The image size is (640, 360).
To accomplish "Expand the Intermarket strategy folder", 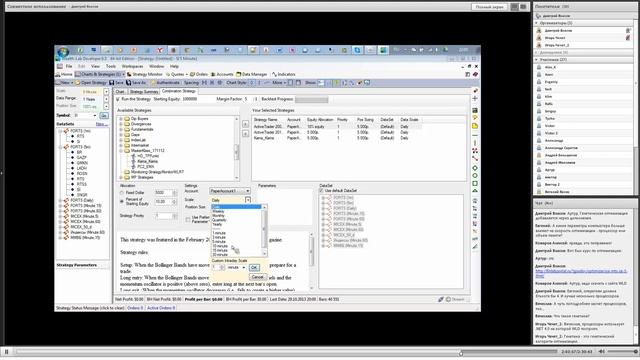I will [x=121, y=145].
